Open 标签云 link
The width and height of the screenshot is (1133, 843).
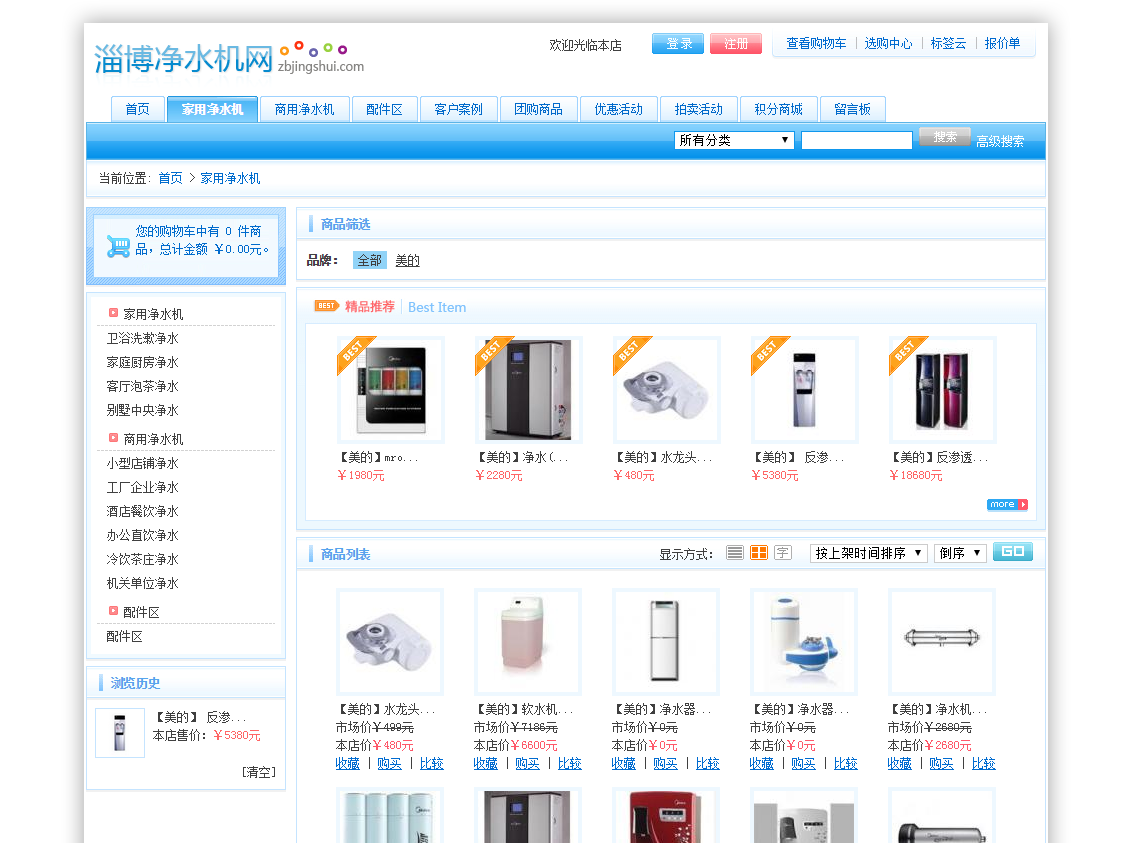pyautogui.click(x=948, y=43)
